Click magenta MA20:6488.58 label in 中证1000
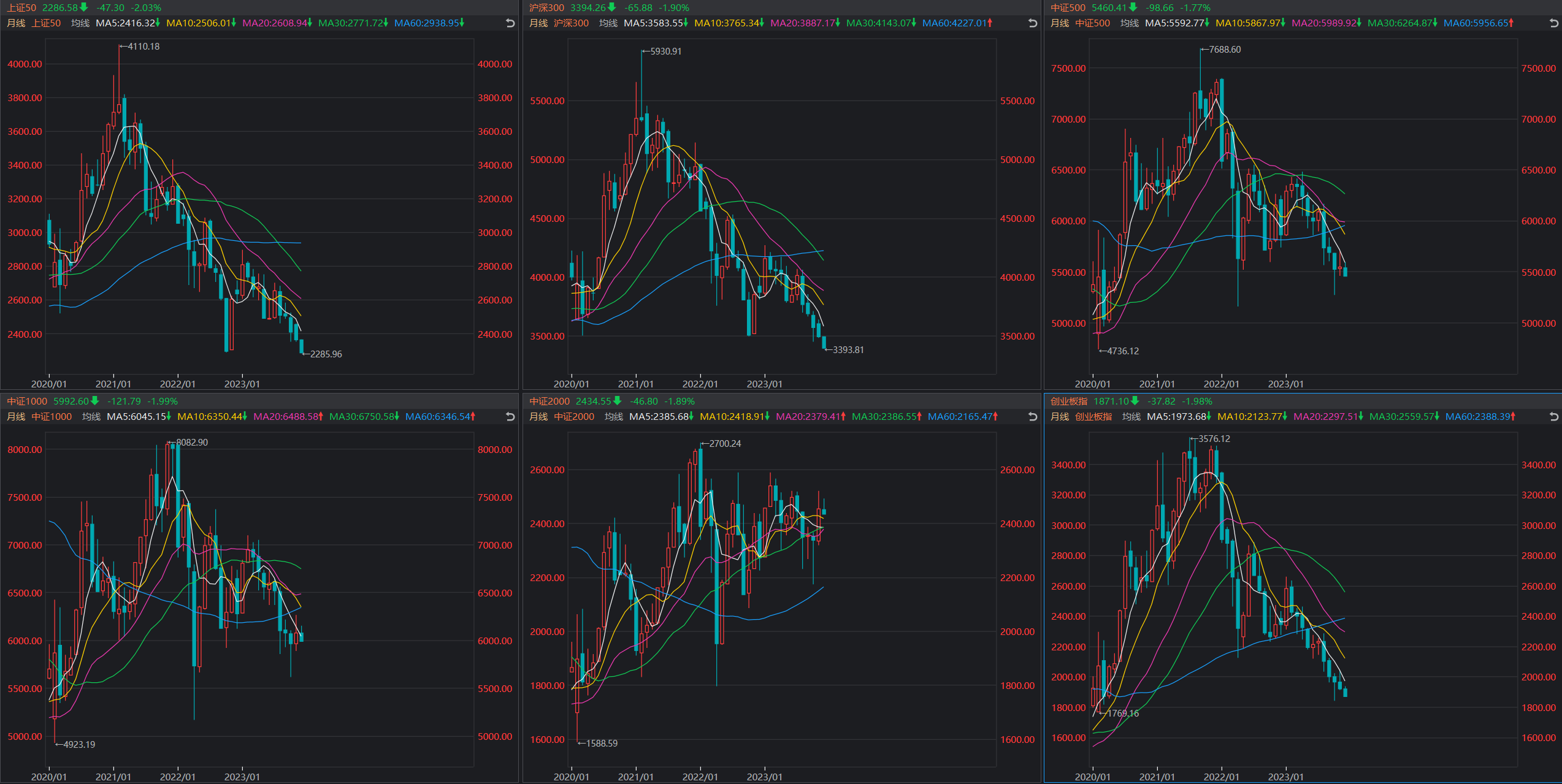The width and height of the screenshot is (1562, 784). point(286,417)
